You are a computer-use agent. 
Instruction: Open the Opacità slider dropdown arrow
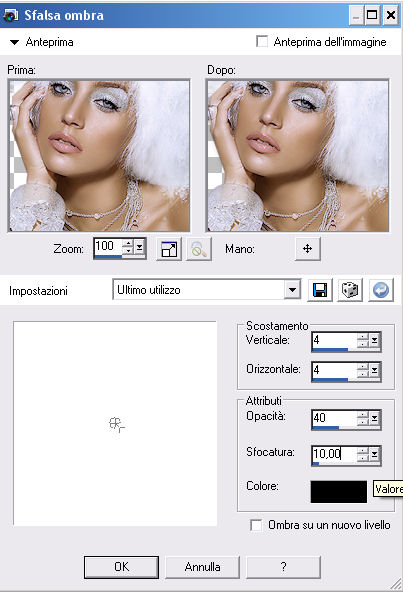point(374,418)
